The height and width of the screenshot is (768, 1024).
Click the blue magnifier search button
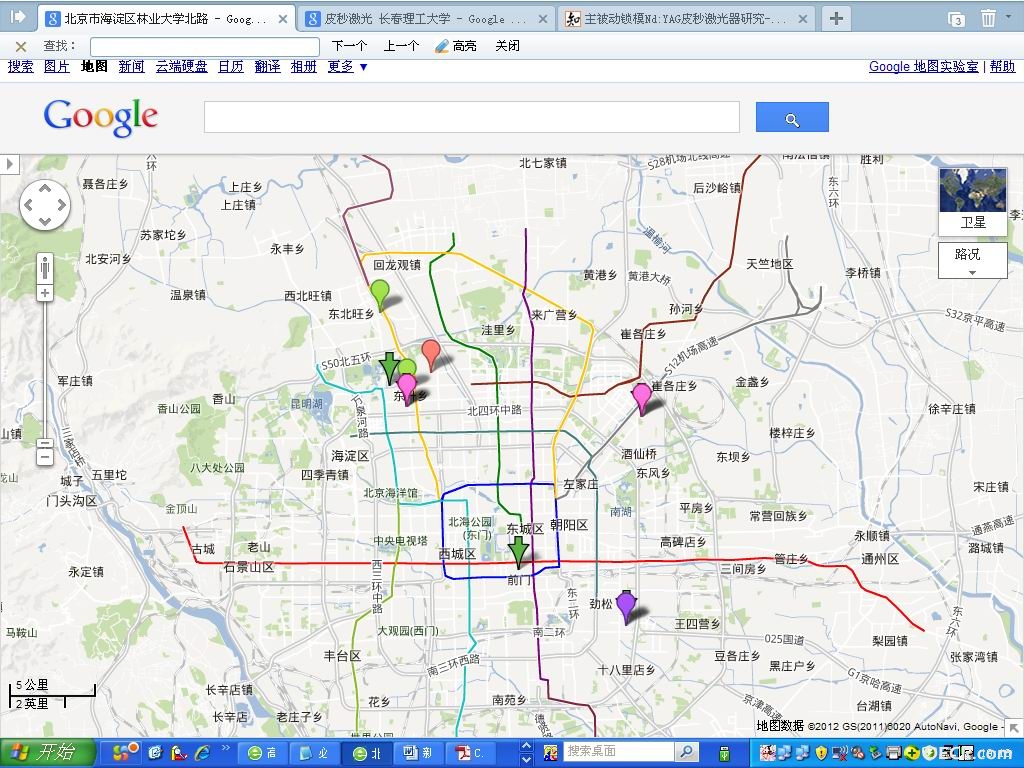pyautogui.click(x=792, y=117)
